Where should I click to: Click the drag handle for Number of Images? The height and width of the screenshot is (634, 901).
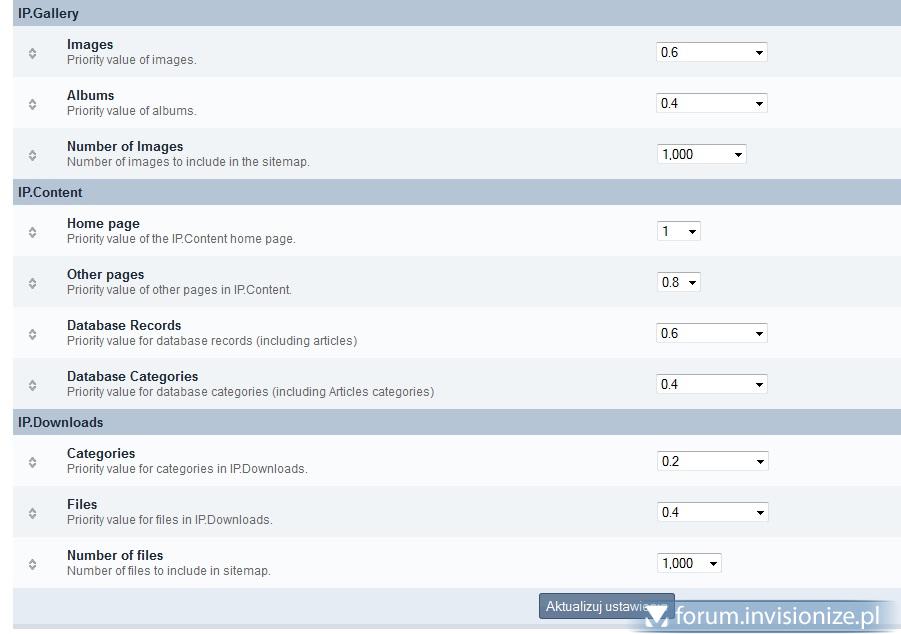coord(32,155)
